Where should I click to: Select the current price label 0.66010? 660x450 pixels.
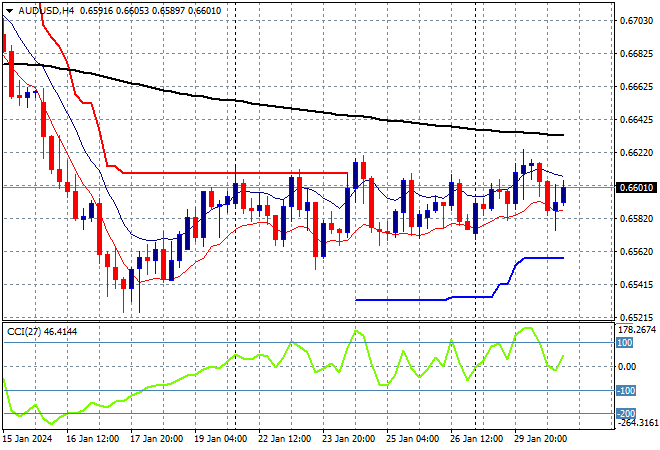click(636, 188)
